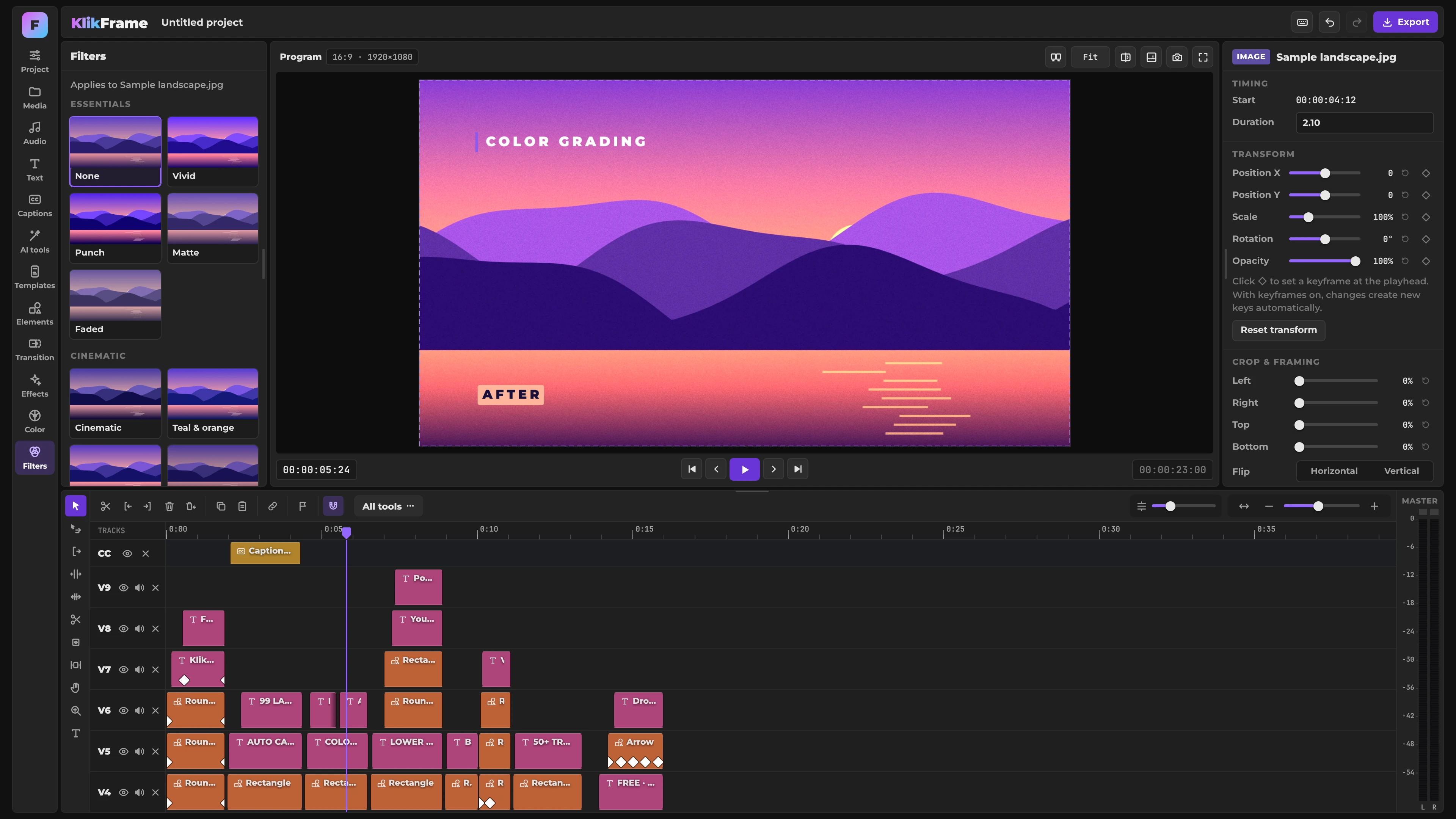Select the hand pan tool
The image size is (1456, 819).
pyautogui.click(x=76, y=688)
